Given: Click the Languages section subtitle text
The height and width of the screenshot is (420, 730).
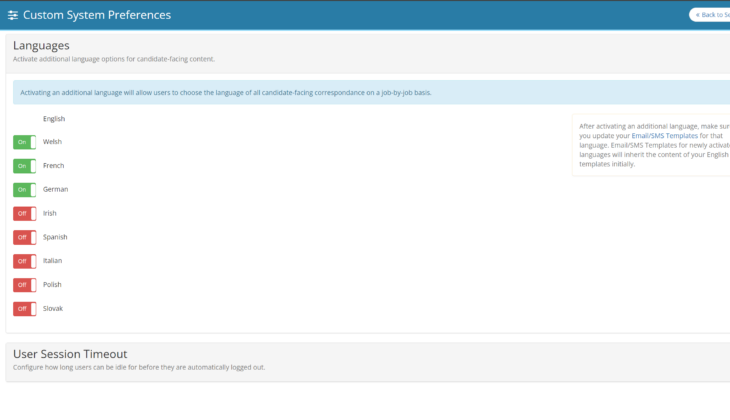Looking at the screenshot, I should (114, 59).
